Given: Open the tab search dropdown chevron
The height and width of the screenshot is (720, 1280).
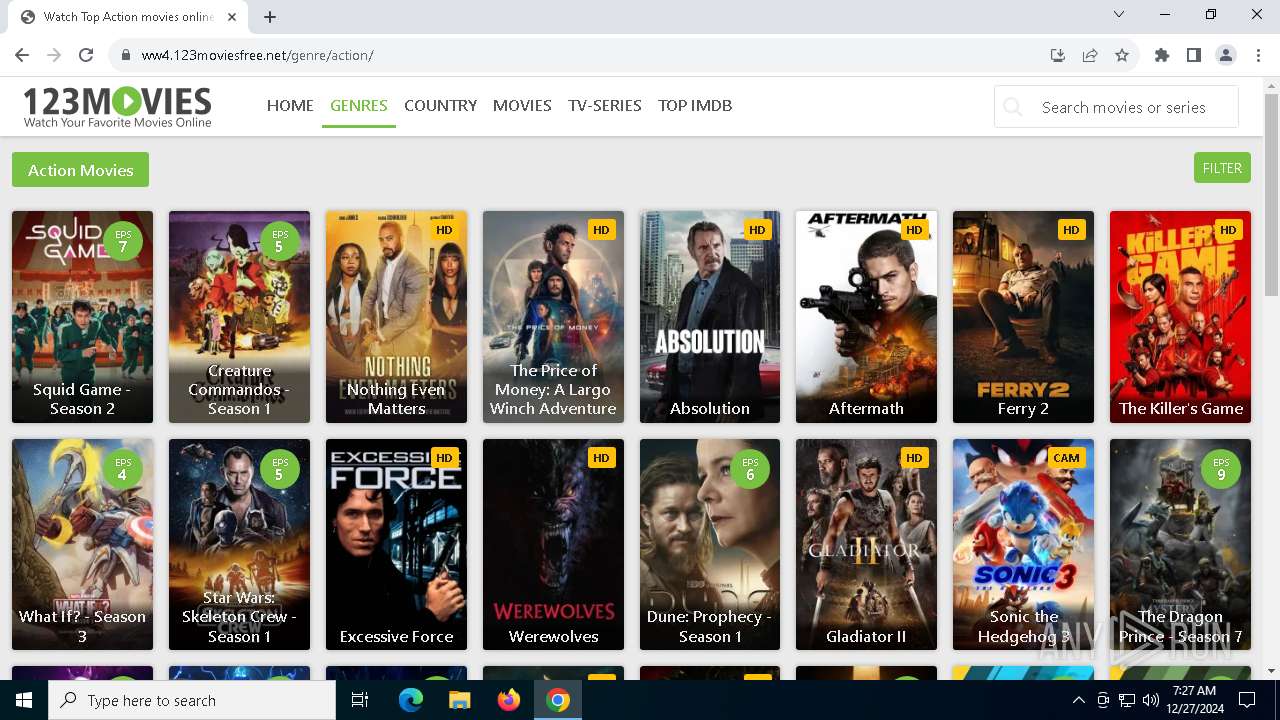Looking at the screenshot, I should (1119, 14).
